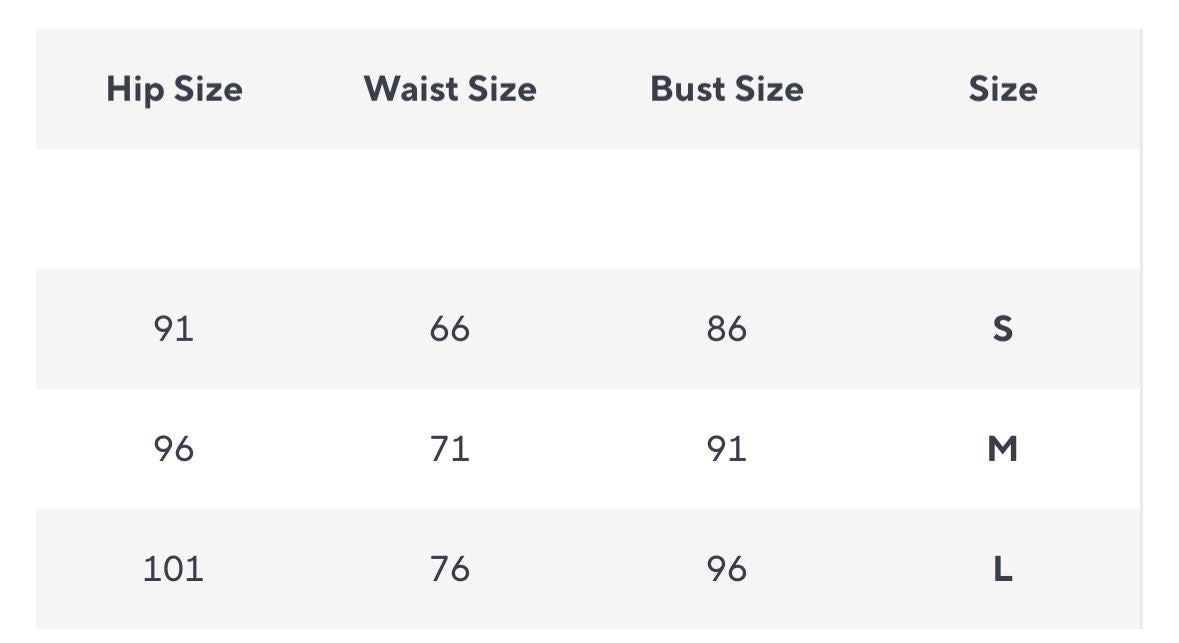The image size is (1179, 643).
Task: Click bust value 91 in M row
Action: click(x=726, y=449)
